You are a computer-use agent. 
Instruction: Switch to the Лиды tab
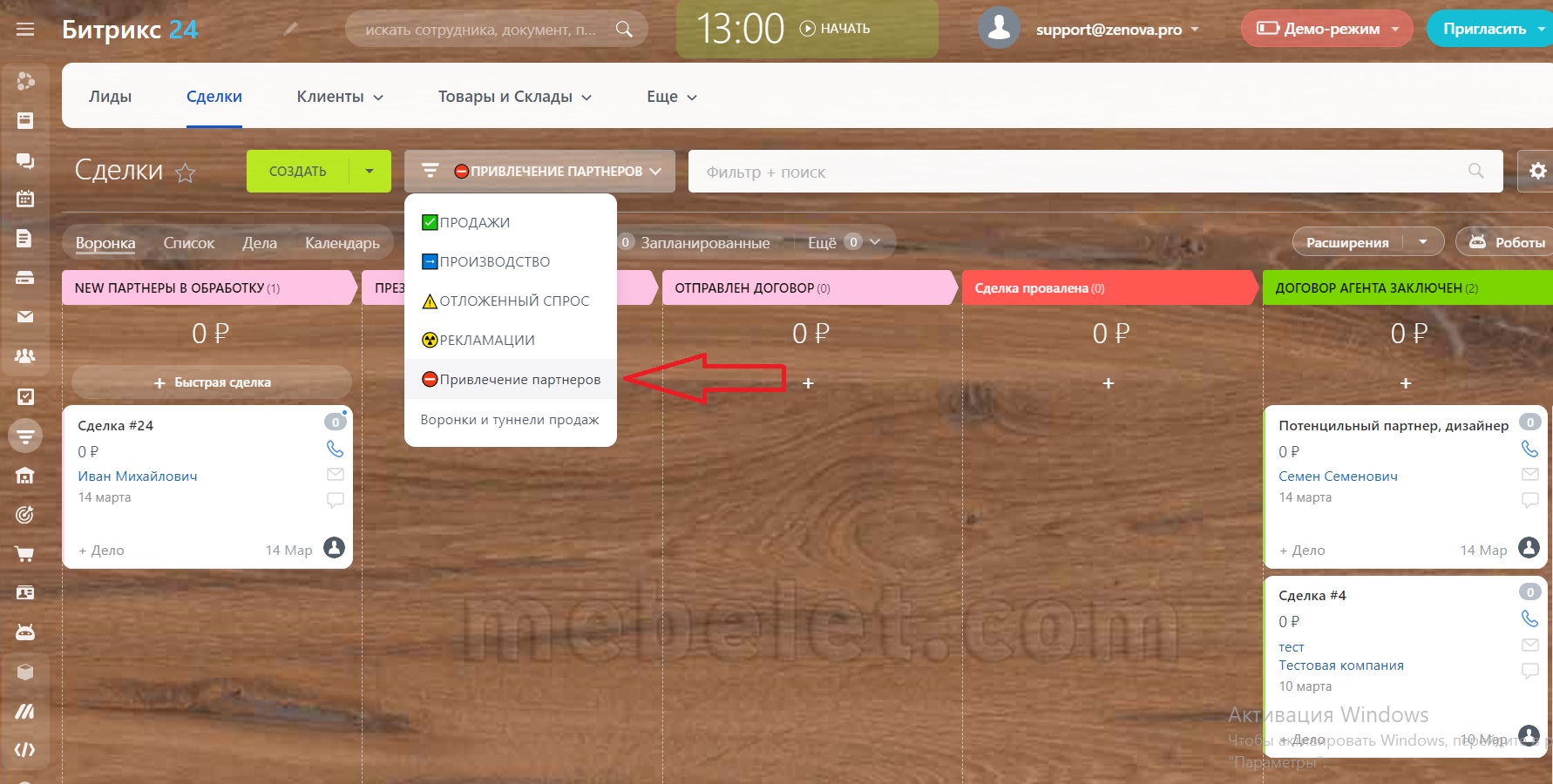pyautogui.click(x=110, y=97)
